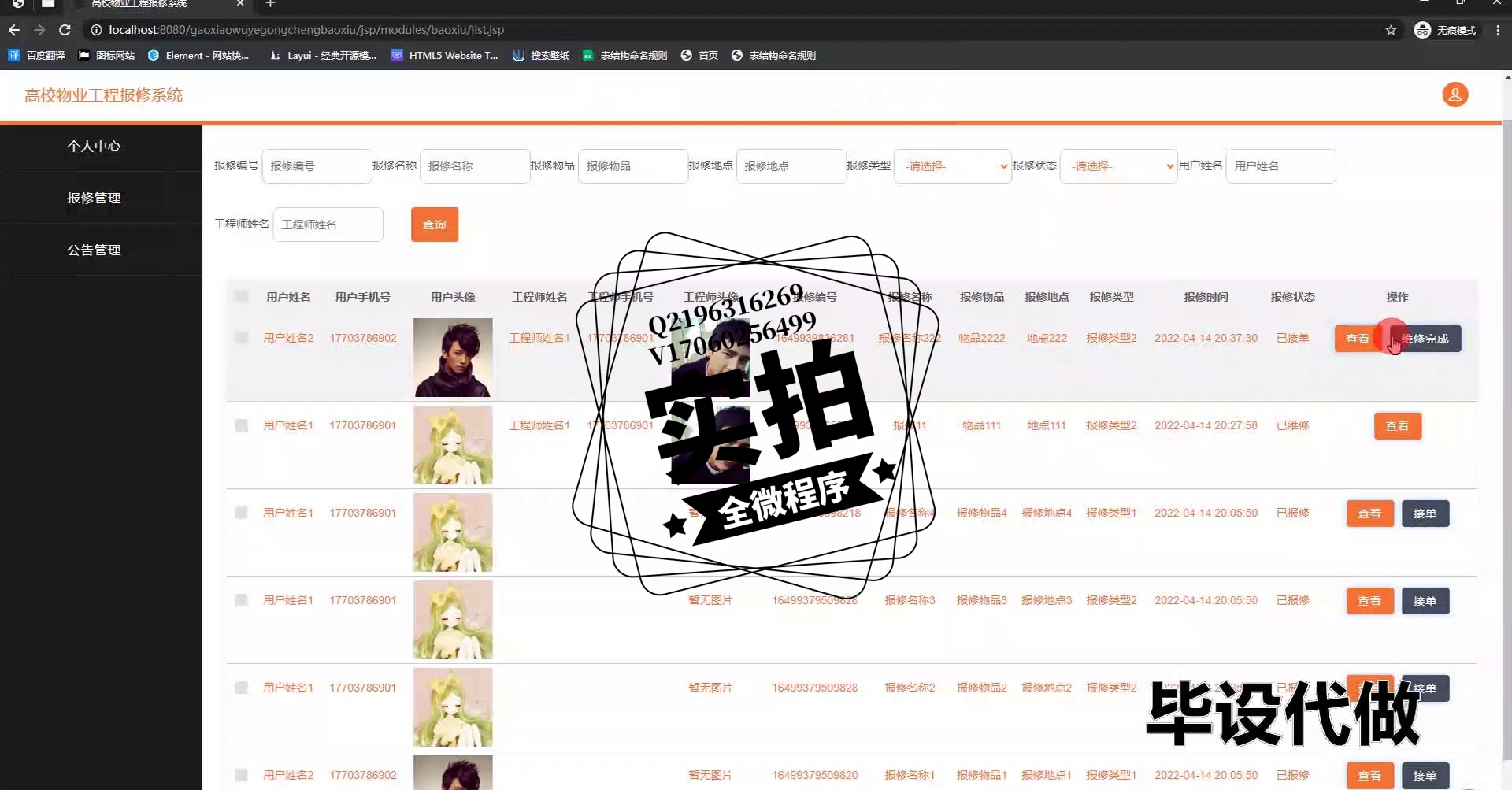
Task: Open avatar image in 已维修 row
Action: [x=453, y=445]
